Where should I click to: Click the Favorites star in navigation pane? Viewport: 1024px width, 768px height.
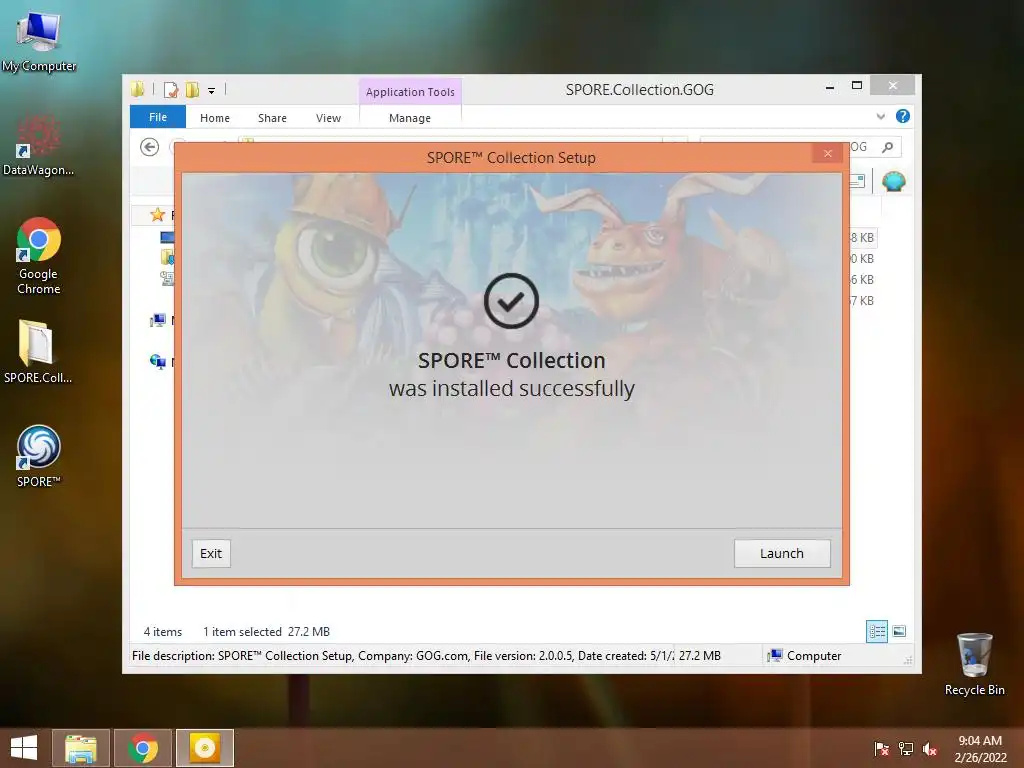click(x=157, y=214)
